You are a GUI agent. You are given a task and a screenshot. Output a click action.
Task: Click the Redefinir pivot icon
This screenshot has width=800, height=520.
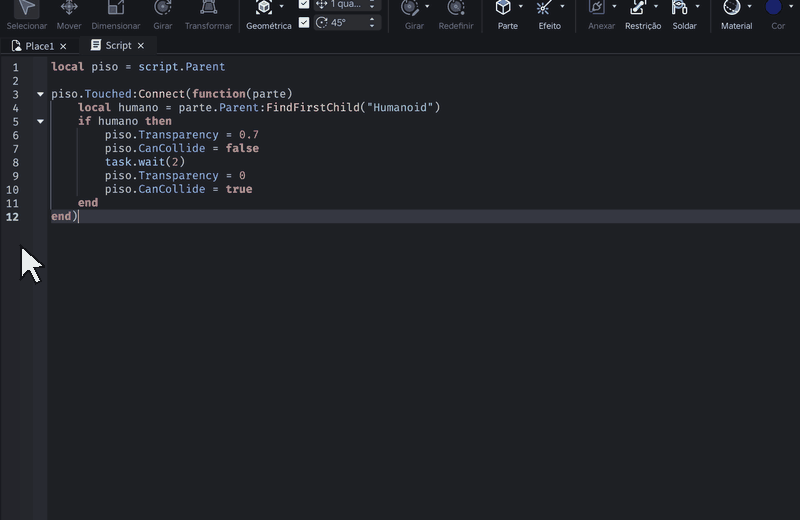tap(456, 7)
